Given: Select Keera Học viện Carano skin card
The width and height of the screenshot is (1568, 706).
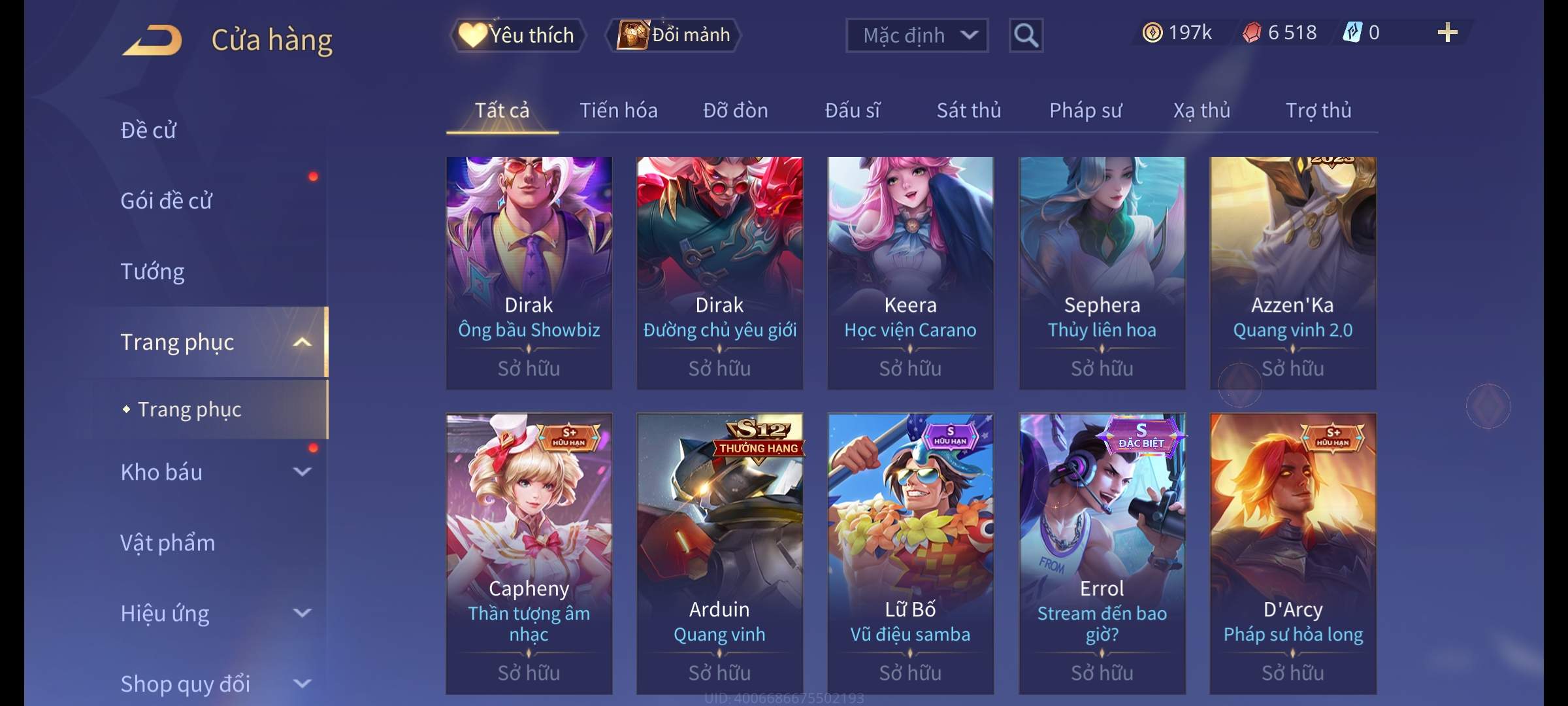Looking at the screenshot, I should (x=911, y=273).
